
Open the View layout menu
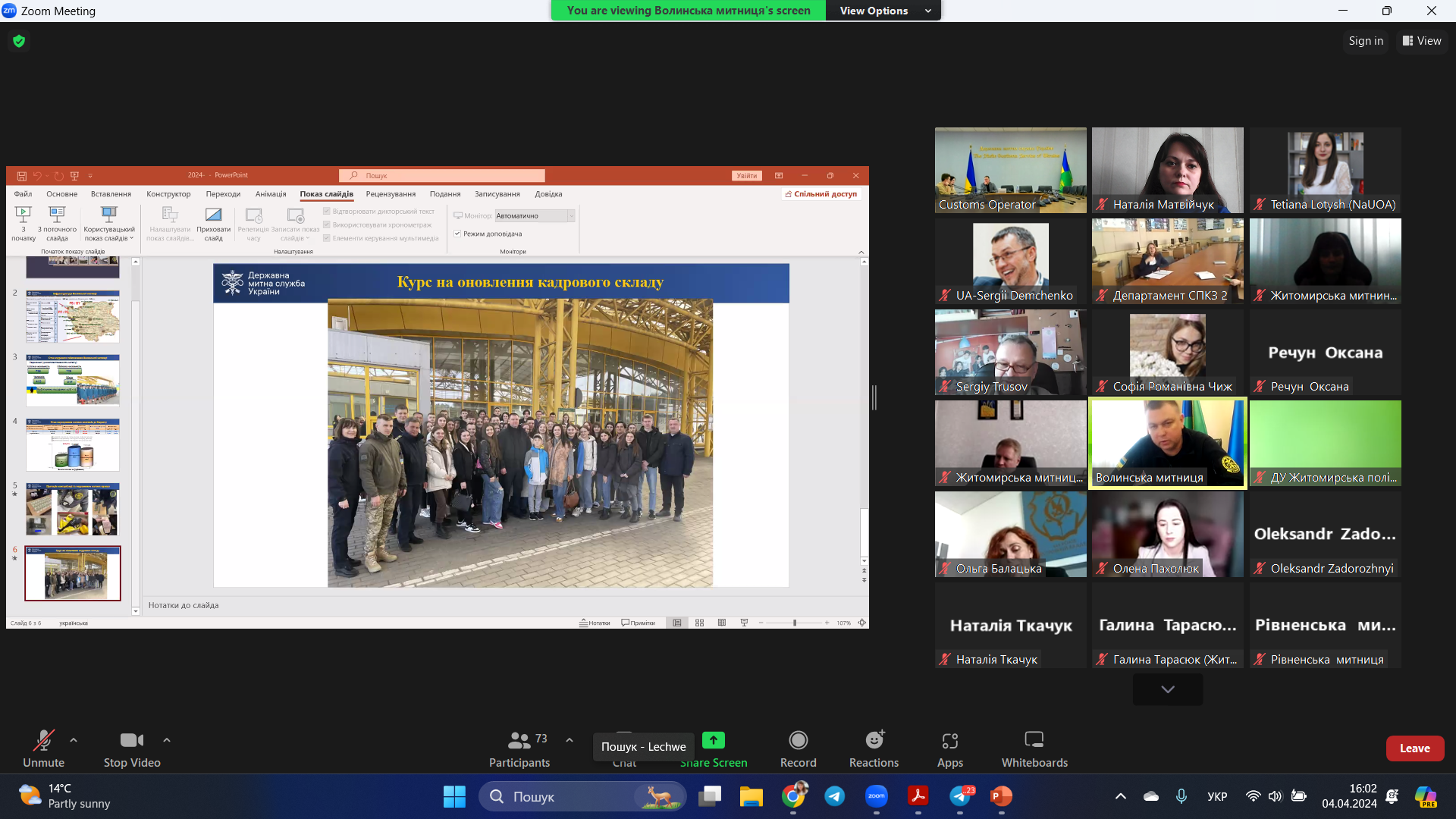[x=1421, y=41]
